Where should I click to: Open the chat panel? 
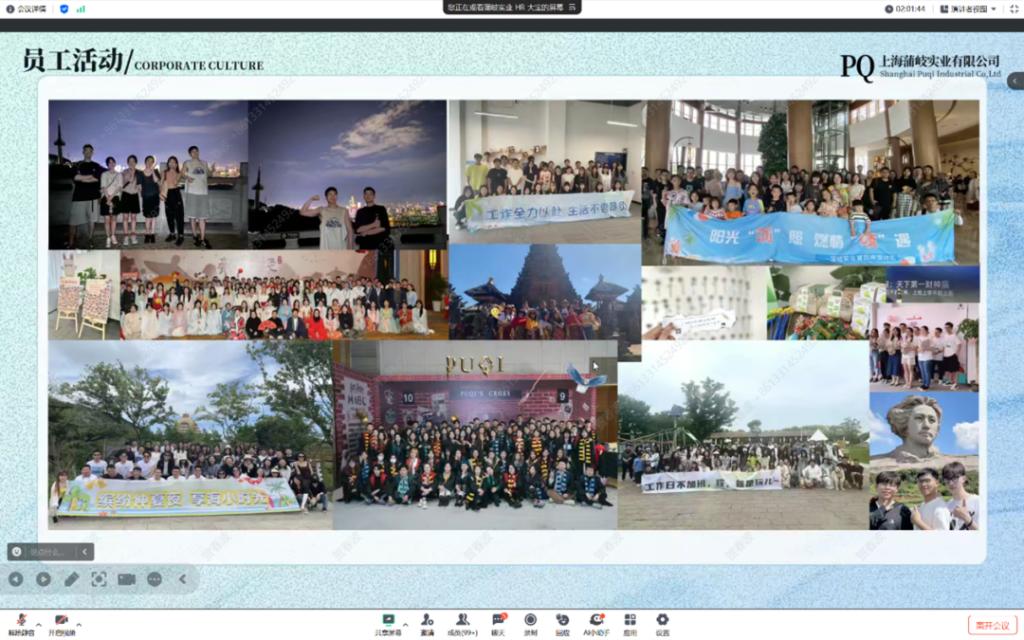tap(497, 621)
